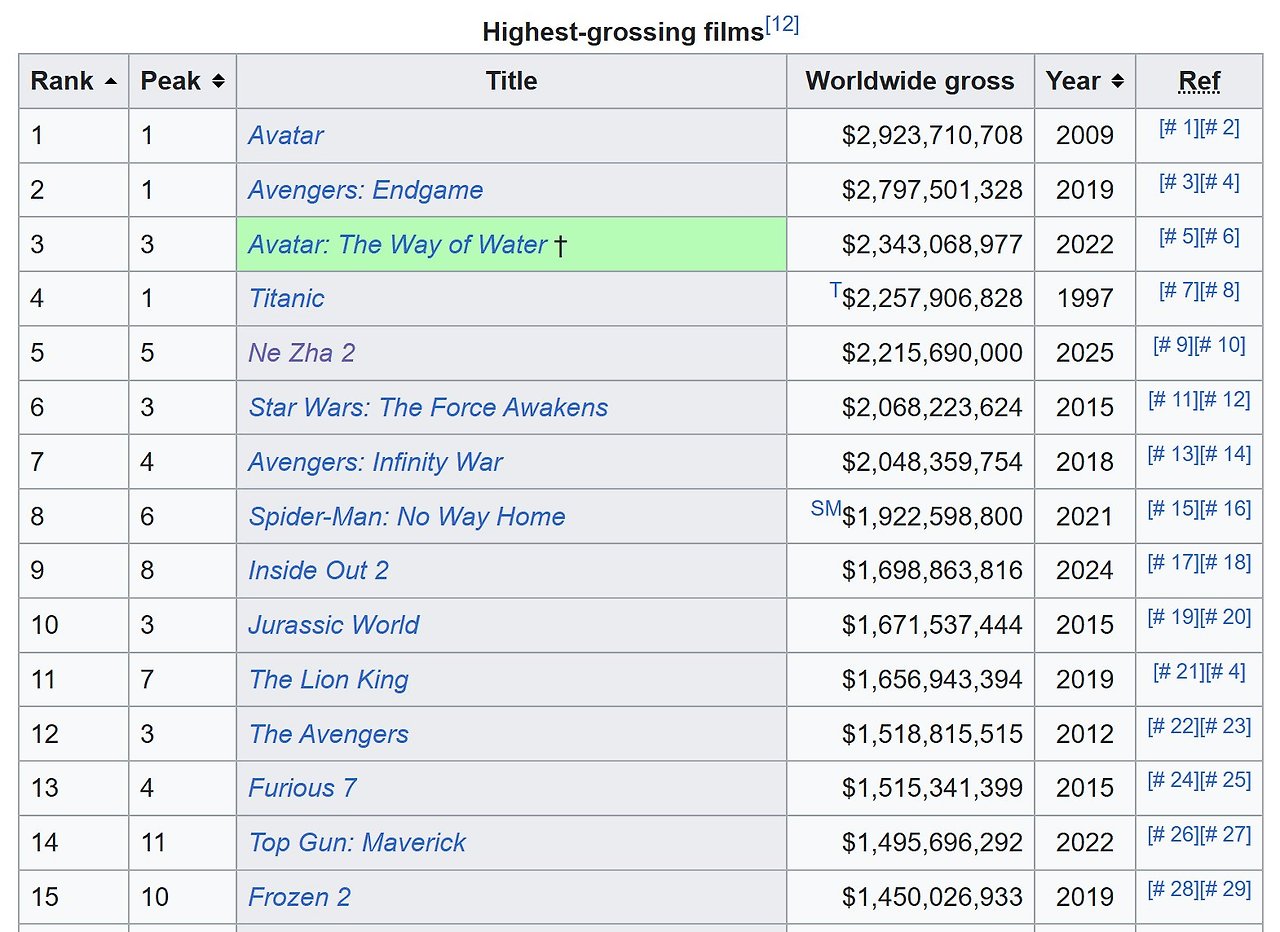Viewport: 1280px width, 932px height.
Task: Select Ne Zha 2 gross $2,215,690,000
Action: click(932, 353)
